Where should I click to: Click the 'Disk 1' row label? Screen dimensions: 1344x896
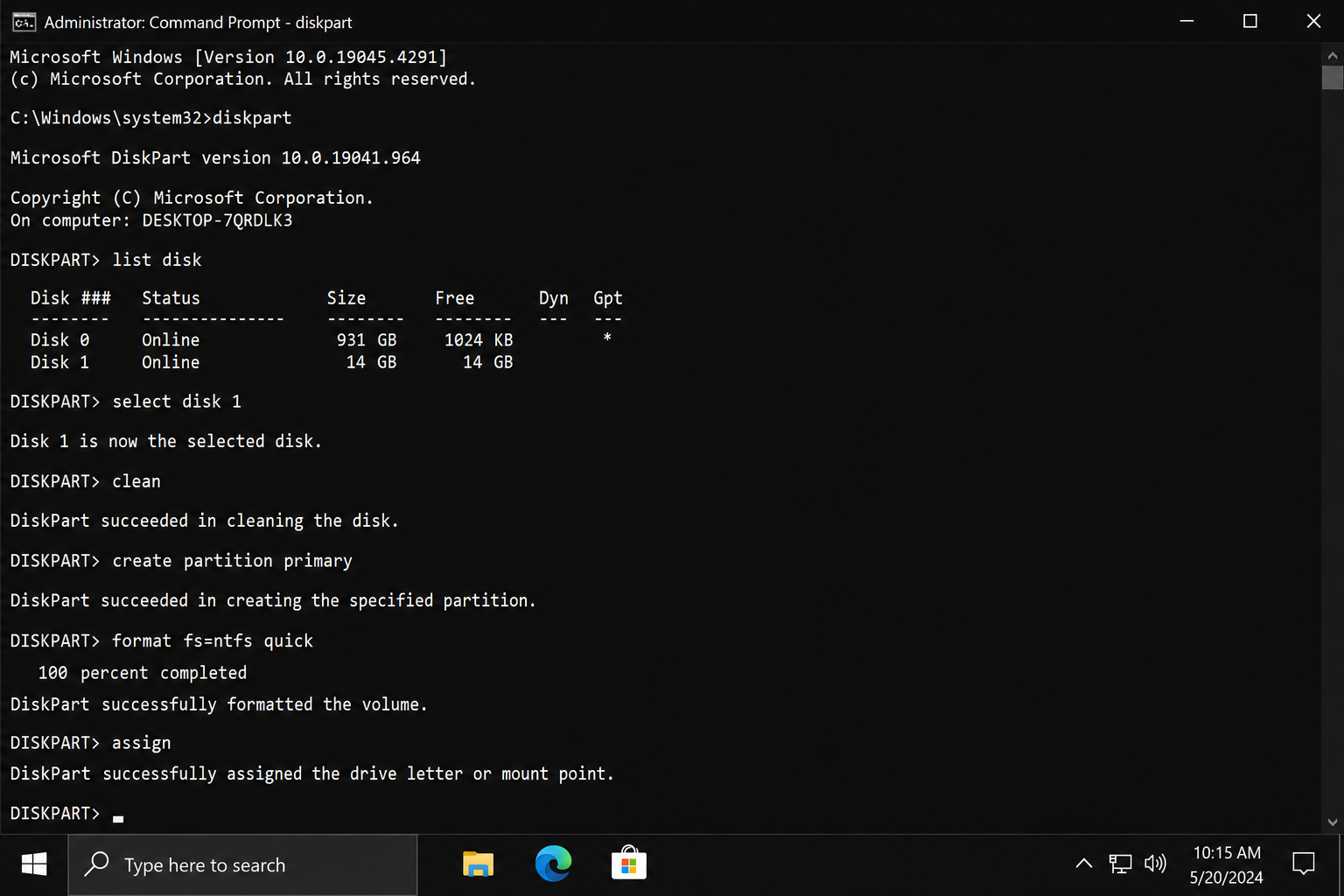click(x=59, y=362)
